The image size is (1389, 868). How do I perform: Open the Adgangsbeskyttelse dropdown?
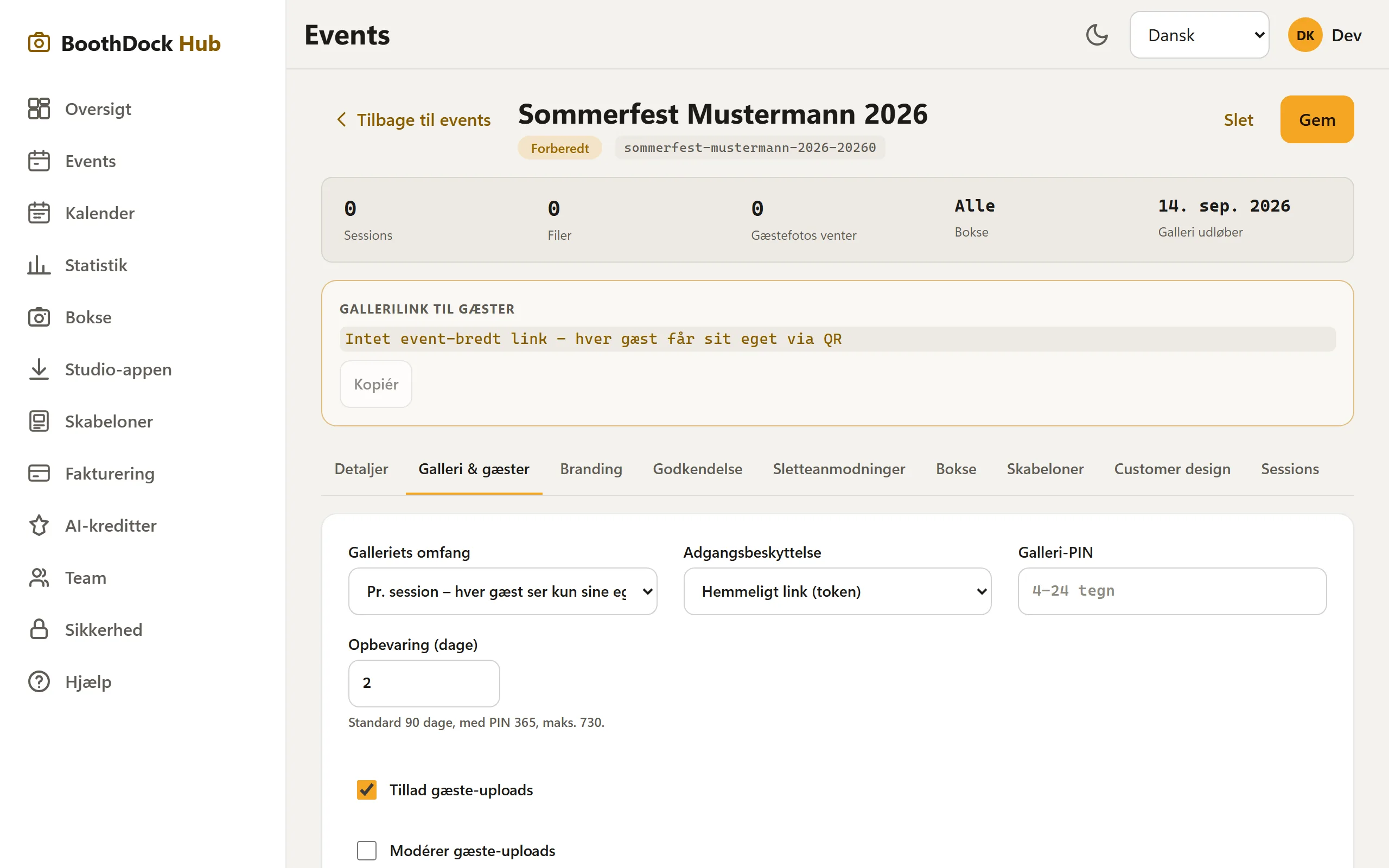click(837, 591)
